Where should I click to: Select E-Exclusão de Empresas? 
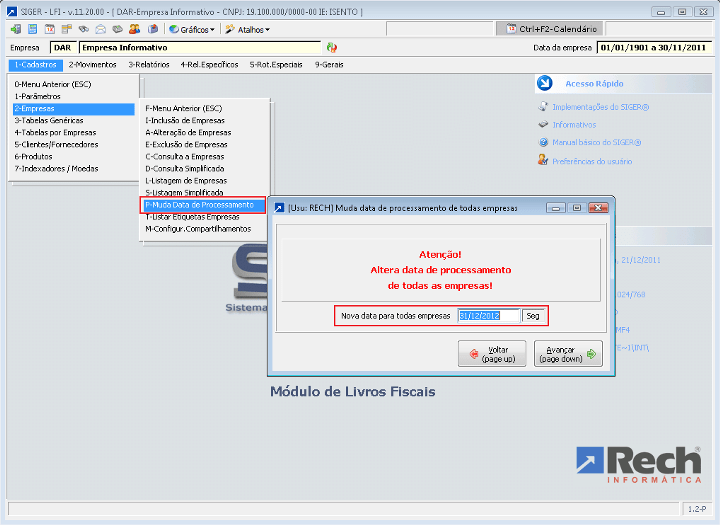click(x=204, y=144)
